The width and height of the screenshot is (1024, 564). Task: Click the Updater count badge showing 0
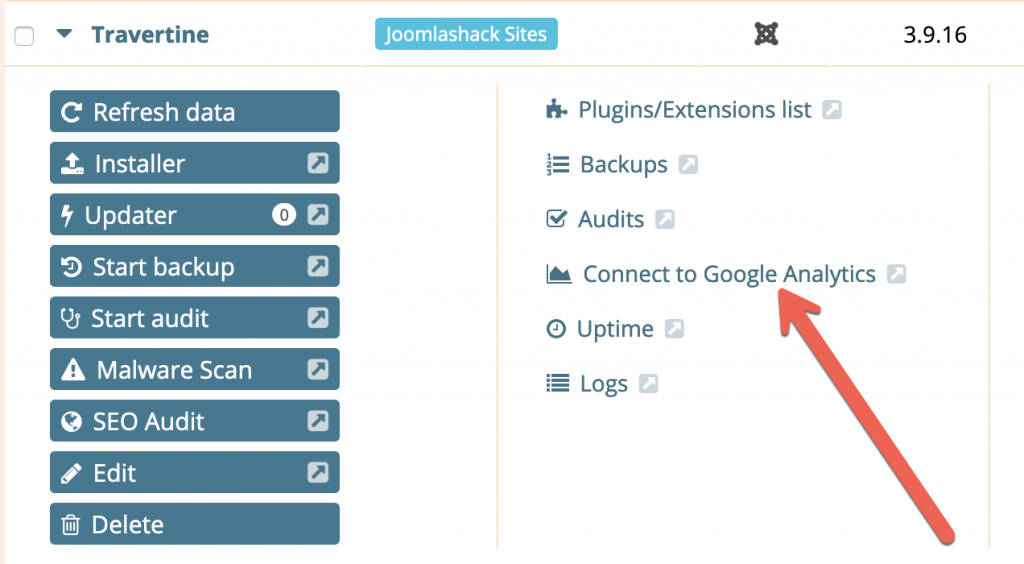tap(284, 215)
